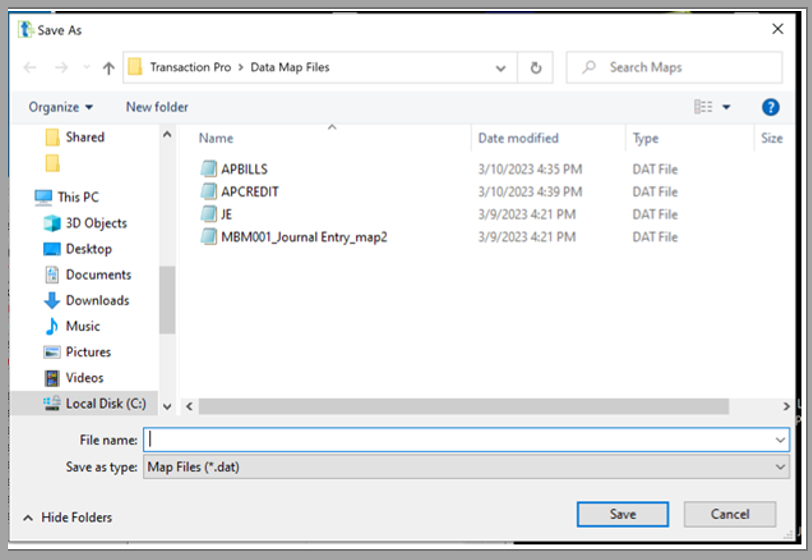
Task: Open the view options dropdown arrow
Action: pyautogui.click(x=726, y=107)
